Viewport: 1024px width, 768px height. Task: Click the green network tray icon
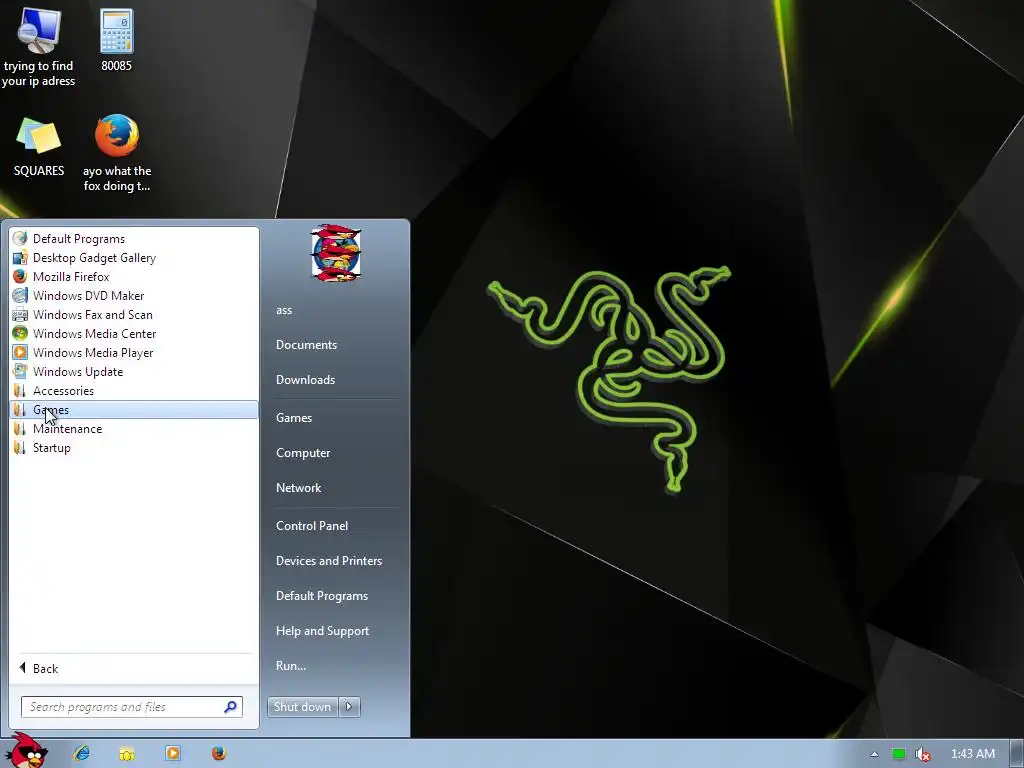coord(899,754)
